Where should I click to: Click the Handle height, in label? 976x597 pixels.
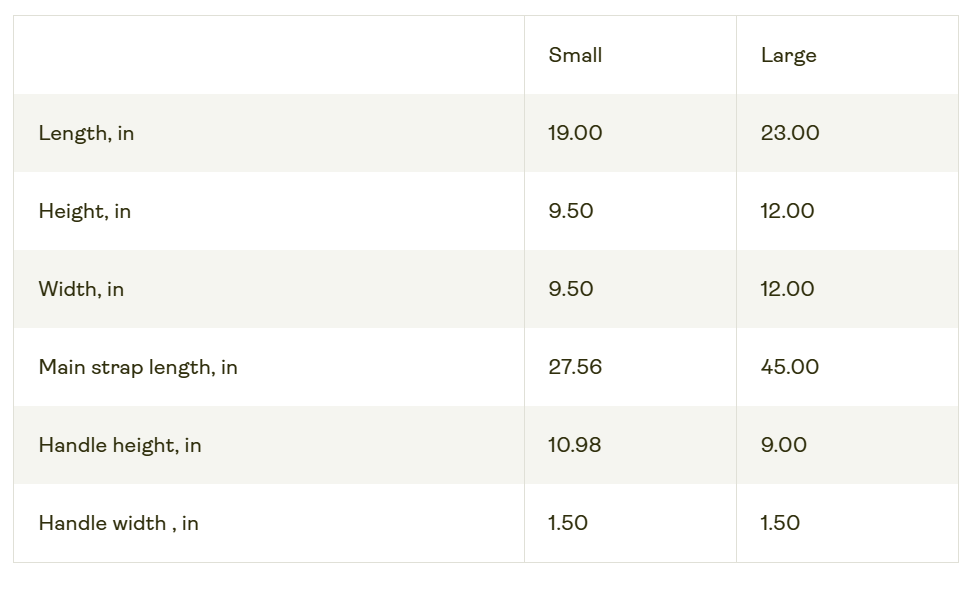(x=120, y=445)
